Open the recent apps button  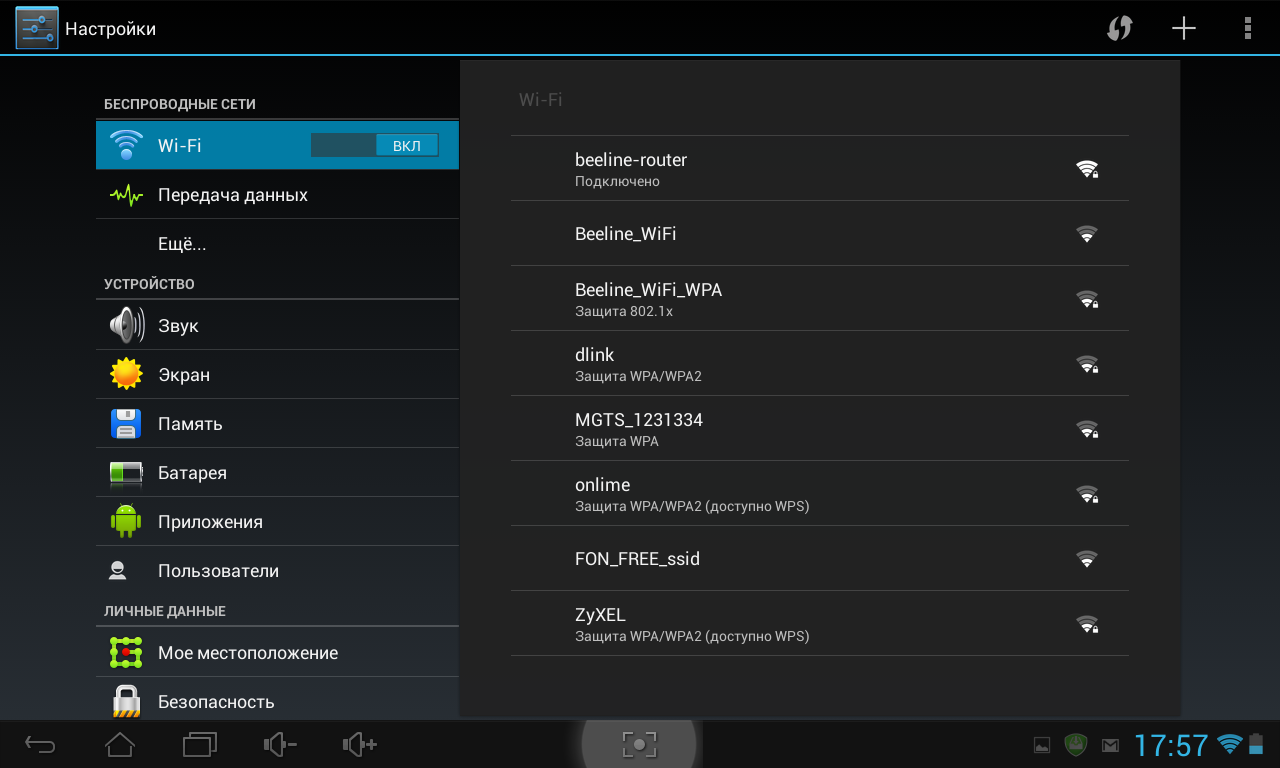[x=200, y=744]
